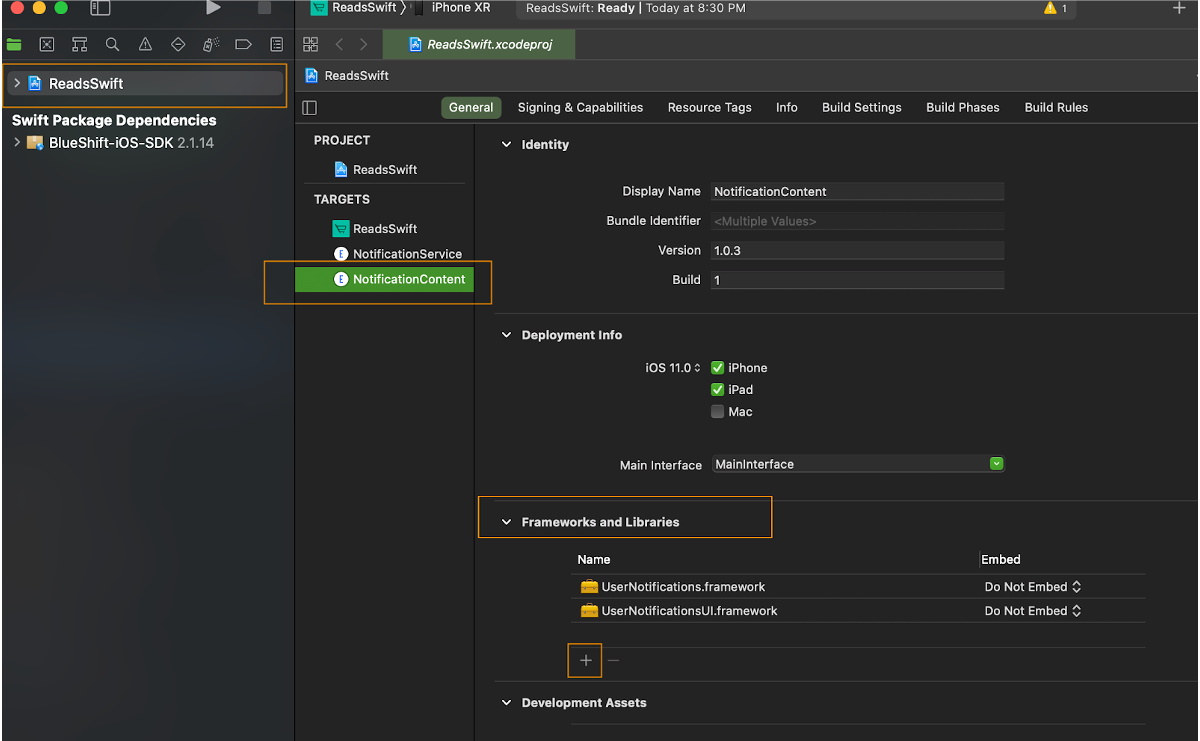Screen dimensions: 1200x741
Task: Open the Issue navigator warning icon
Action: [145, 44]
